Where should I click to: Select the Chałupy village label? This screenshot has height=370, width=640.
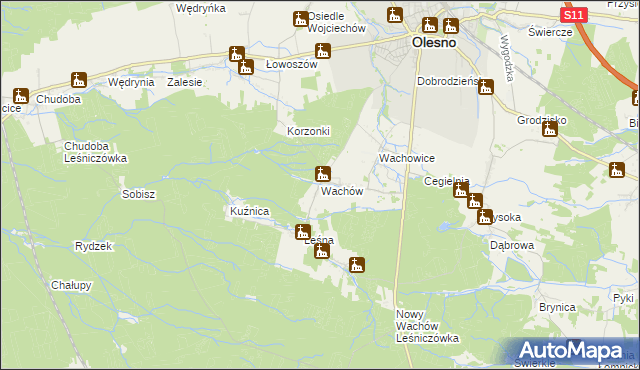click(x=71, y=286)
